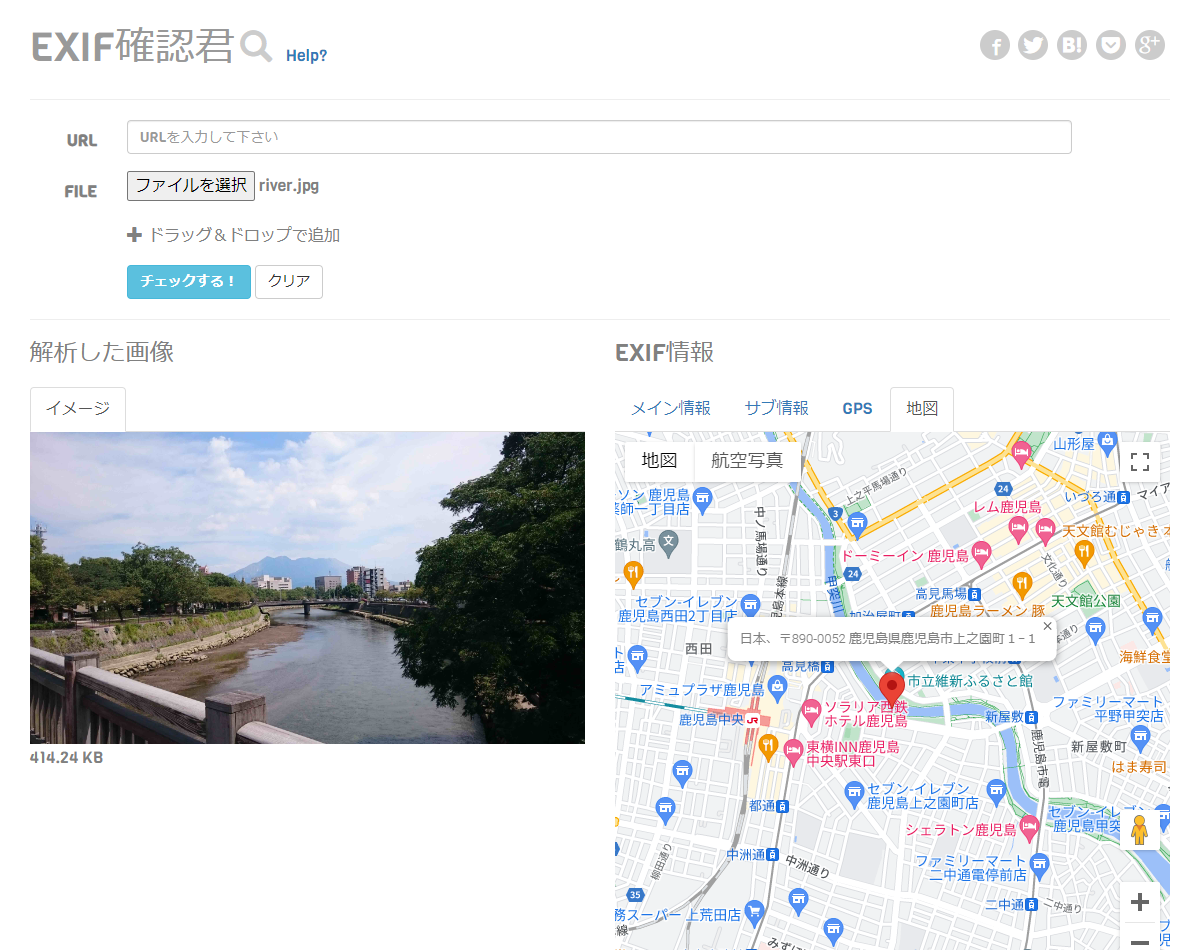Click the レム鹿児島 hotel marker
Image resolution: width=1197 pixels, height=950 pixels.
tap(1018, 528)
